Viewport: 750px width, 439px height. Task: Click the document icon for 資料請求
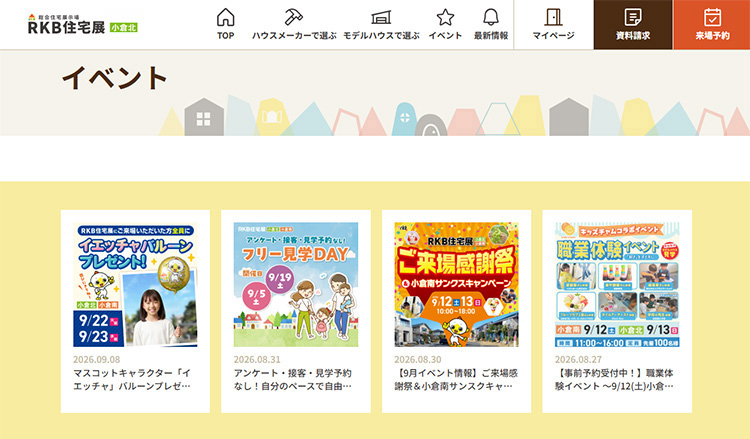click(633, 17)
